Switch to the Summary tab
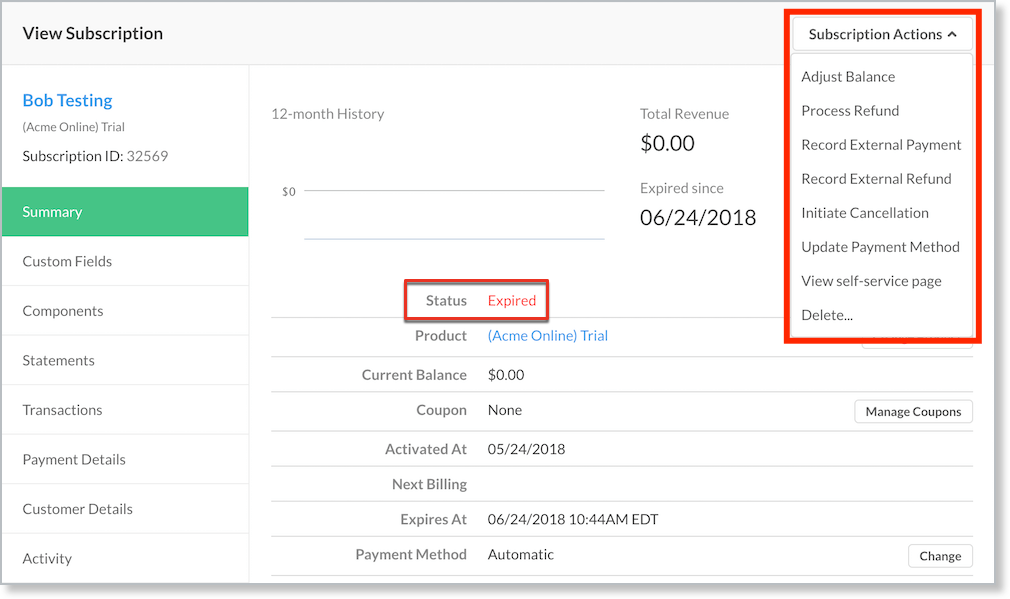 [x=125, y=212]
